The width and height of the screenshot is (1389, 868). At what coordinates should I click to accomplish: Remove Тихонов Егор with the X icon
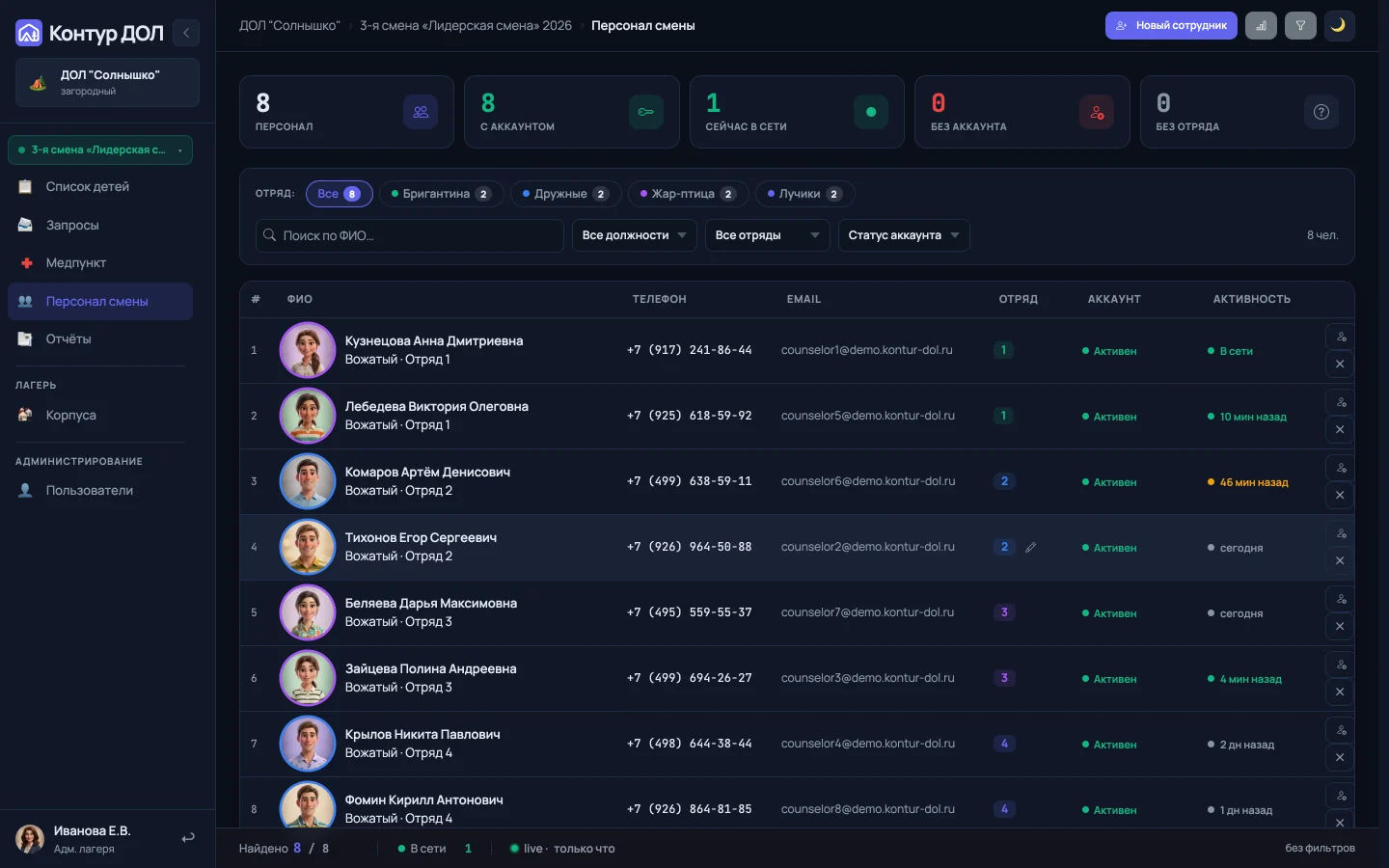(x=1341, y=560)
